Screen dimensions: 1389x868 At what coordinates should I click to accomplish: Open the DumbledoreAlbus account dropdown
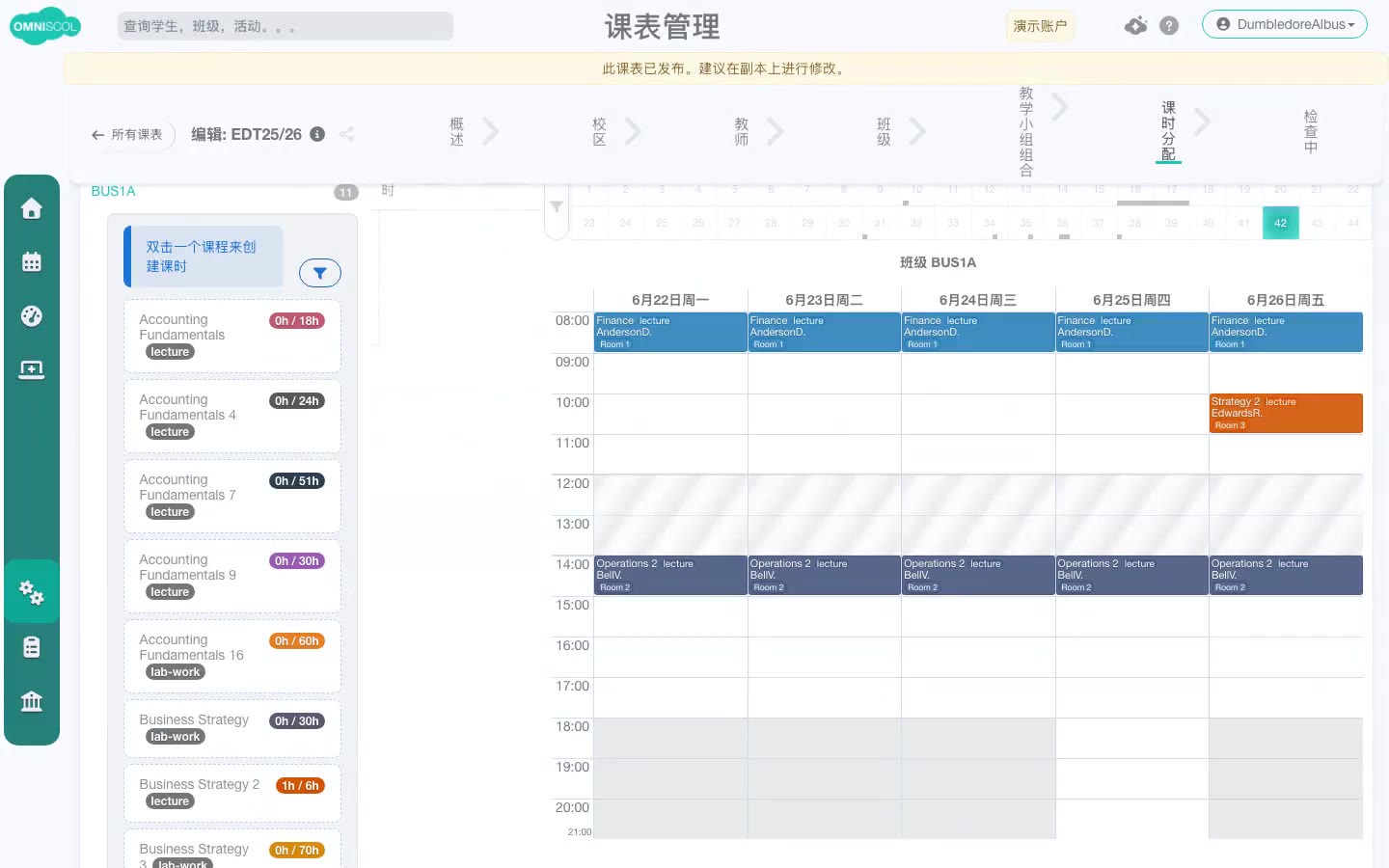coord(1284,24)
